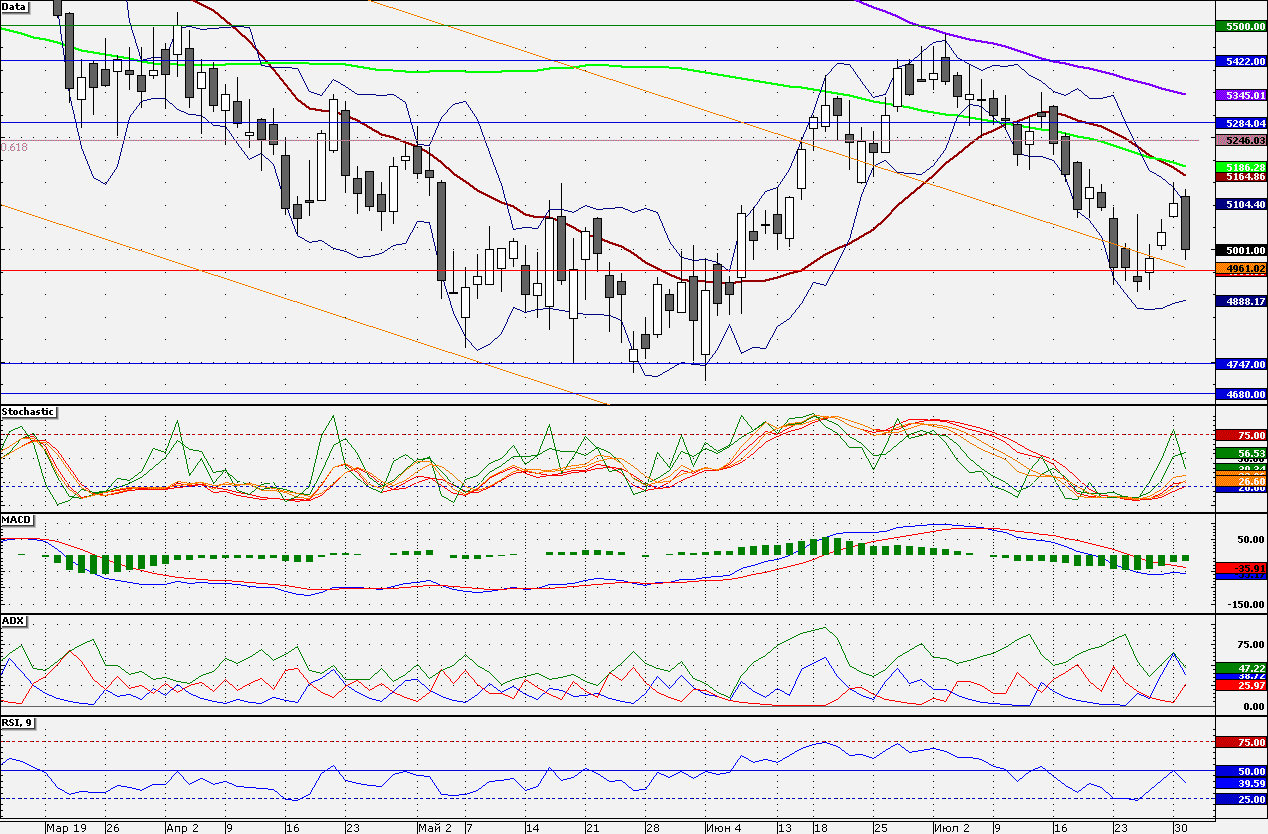1268x834 pixels.
Task: Click the RSI, 9 panel label
Action: [17, 723]
